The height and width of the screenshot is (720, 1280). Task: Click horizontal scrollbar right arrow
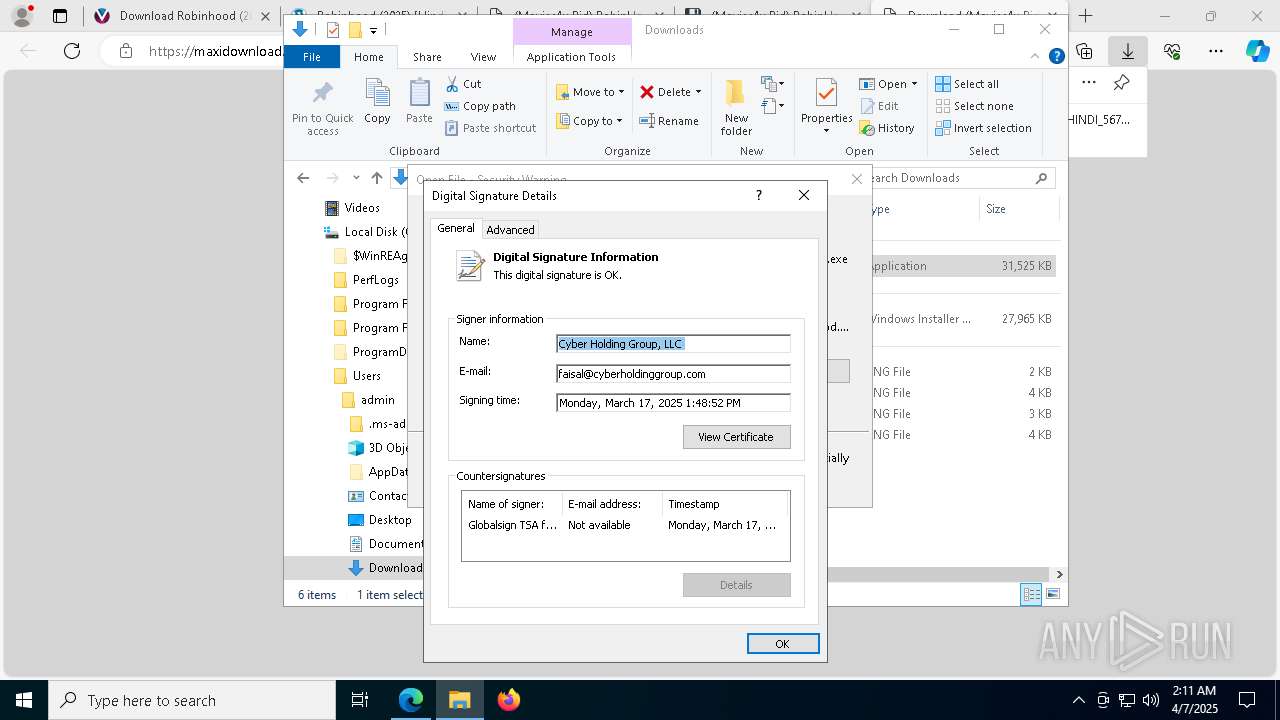click(x=1059, y=574)
